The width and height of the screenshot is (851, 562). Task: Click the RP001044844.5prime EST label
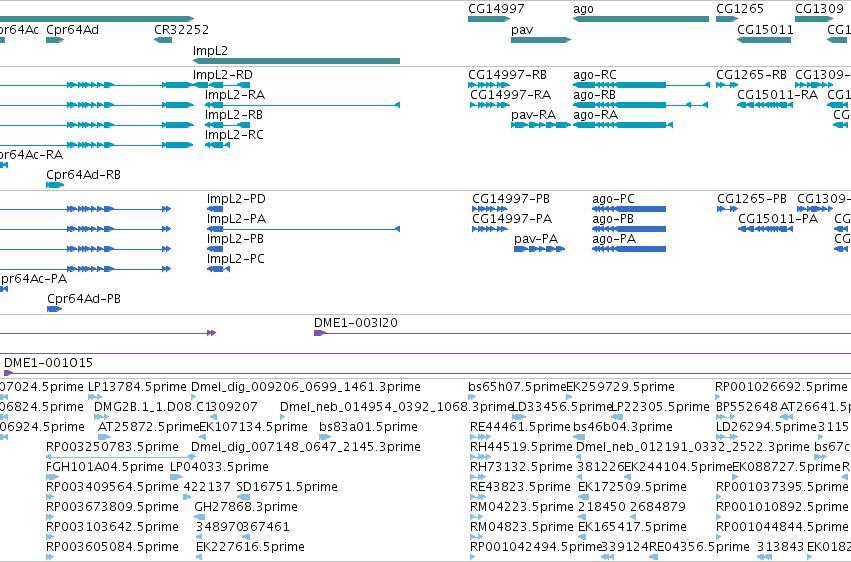(782, 527)
